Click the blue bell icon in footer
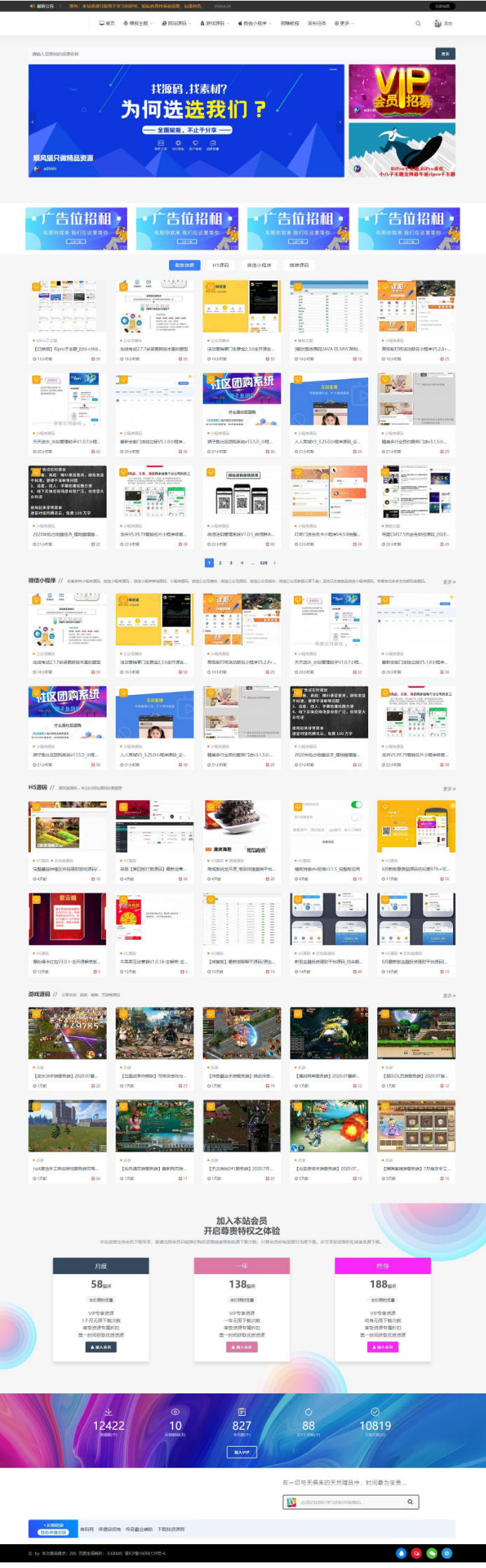This screenshot has height=1568, width=486. (401, 1553)
